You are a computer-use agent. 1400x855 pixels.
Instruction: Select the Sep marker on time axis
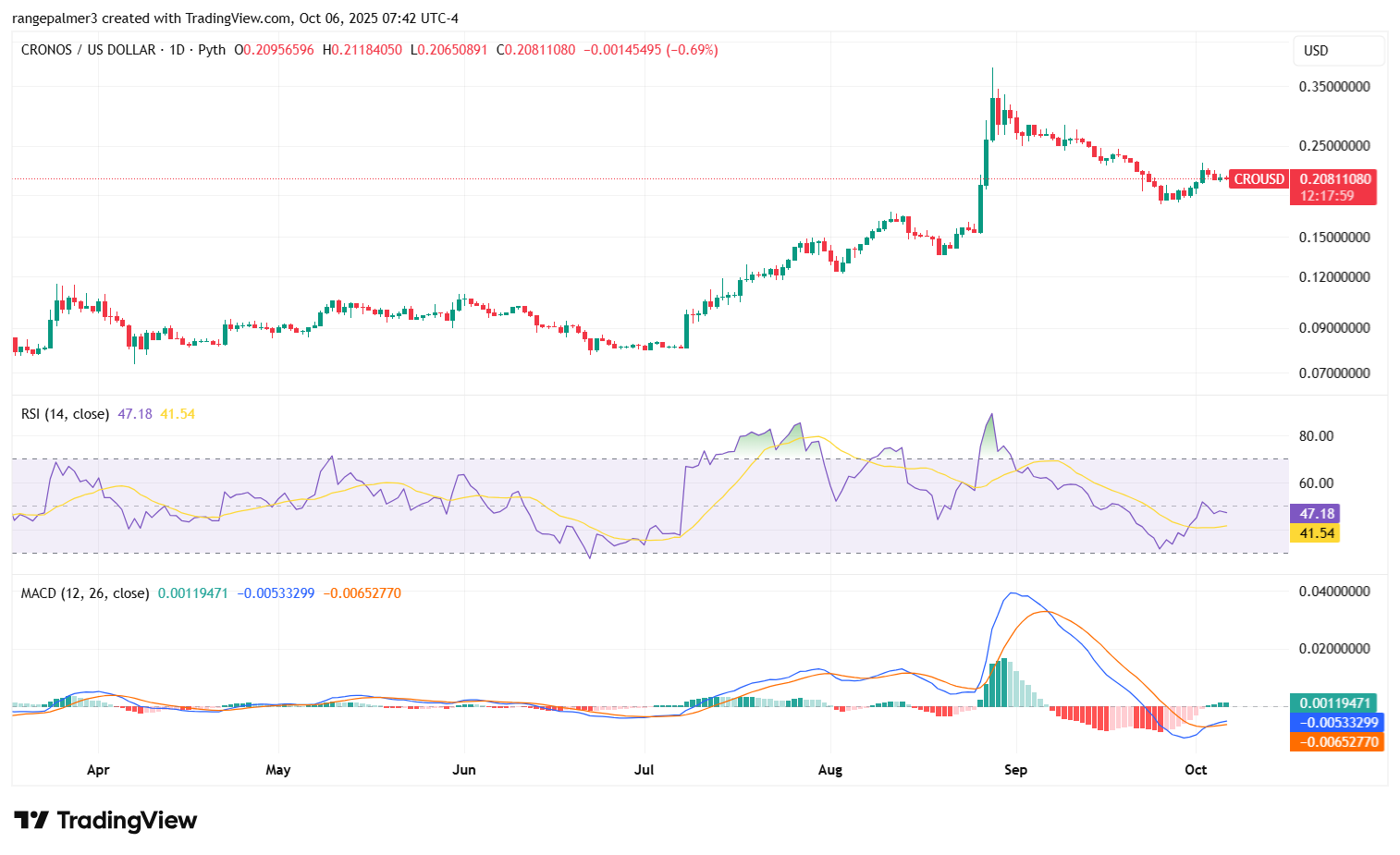point(1015,770)
